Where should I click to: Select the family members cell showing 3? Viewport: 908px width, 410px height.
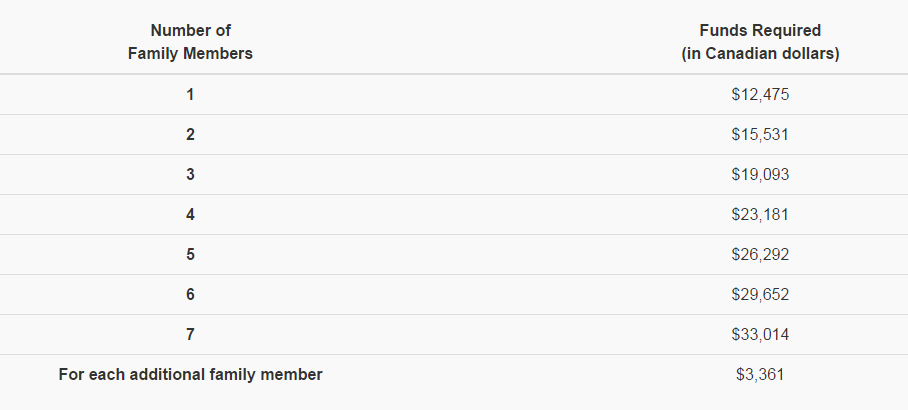coord(190,175)
